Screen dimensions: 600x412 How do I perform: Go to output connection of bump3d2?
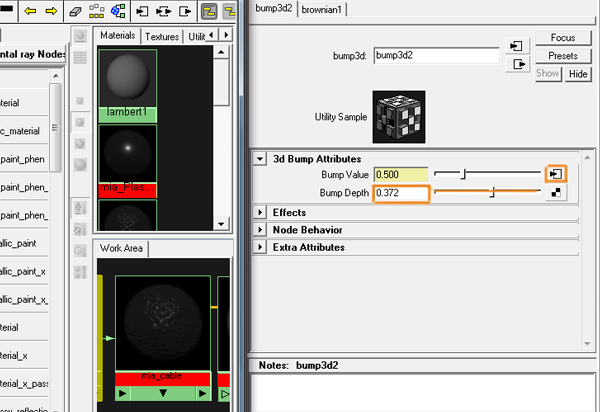coord(517,64)
